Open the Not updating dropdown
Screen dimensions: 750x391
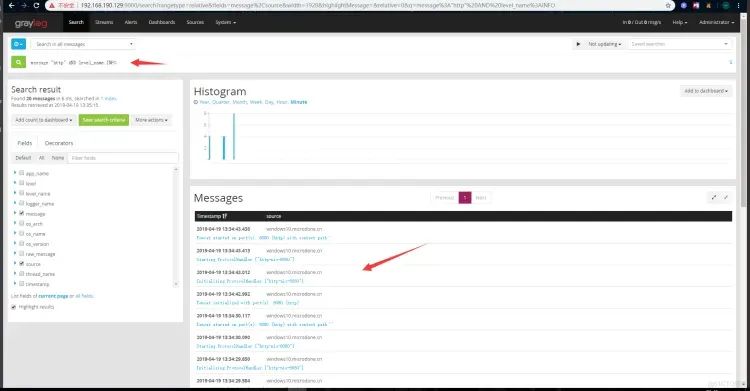(605, 44)
